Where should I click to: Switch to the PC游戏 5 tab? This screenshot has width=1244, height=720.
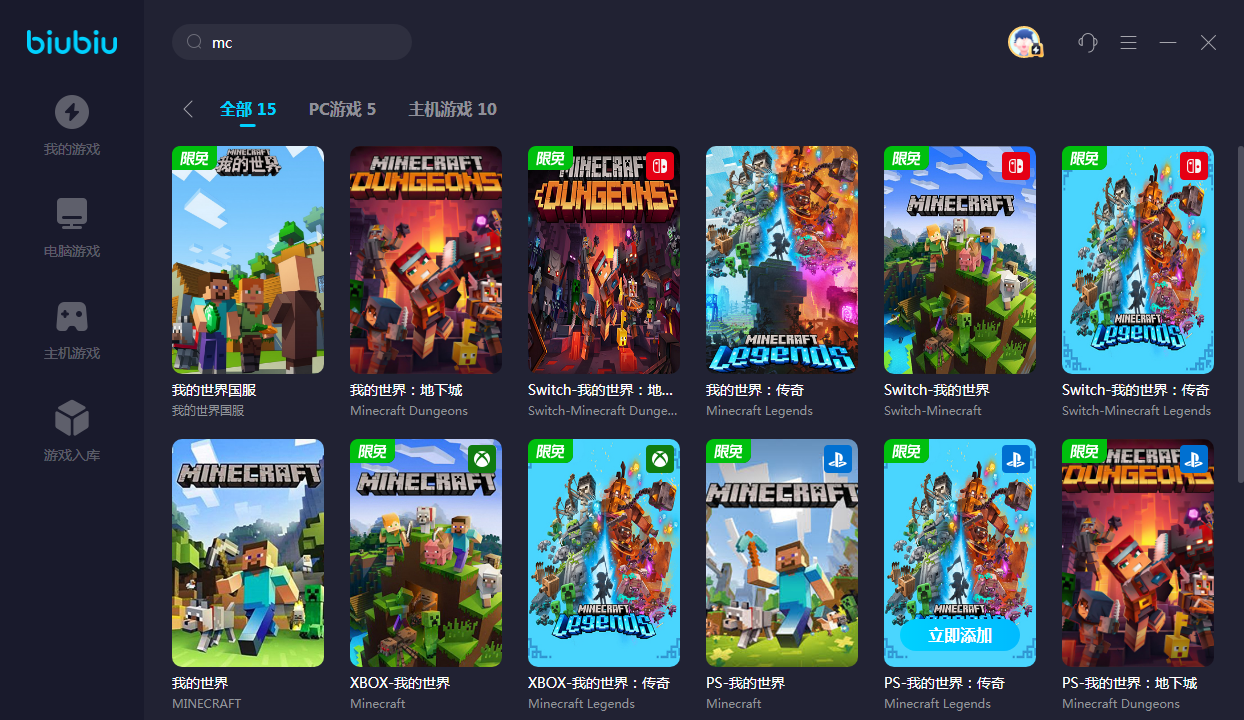click(x=342, y=109)
